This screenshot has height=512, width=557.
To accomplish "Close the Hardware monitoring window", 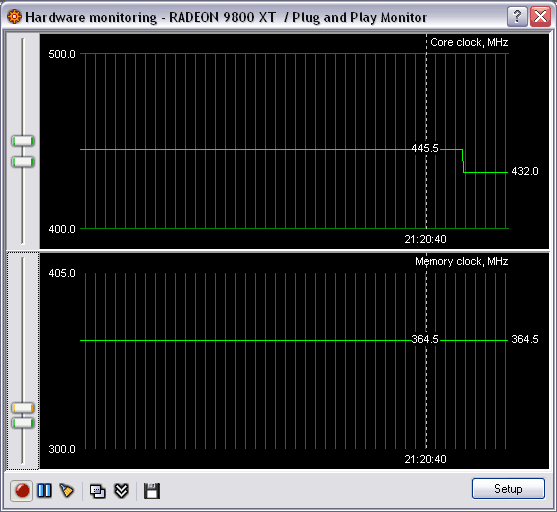I will 540,16.
